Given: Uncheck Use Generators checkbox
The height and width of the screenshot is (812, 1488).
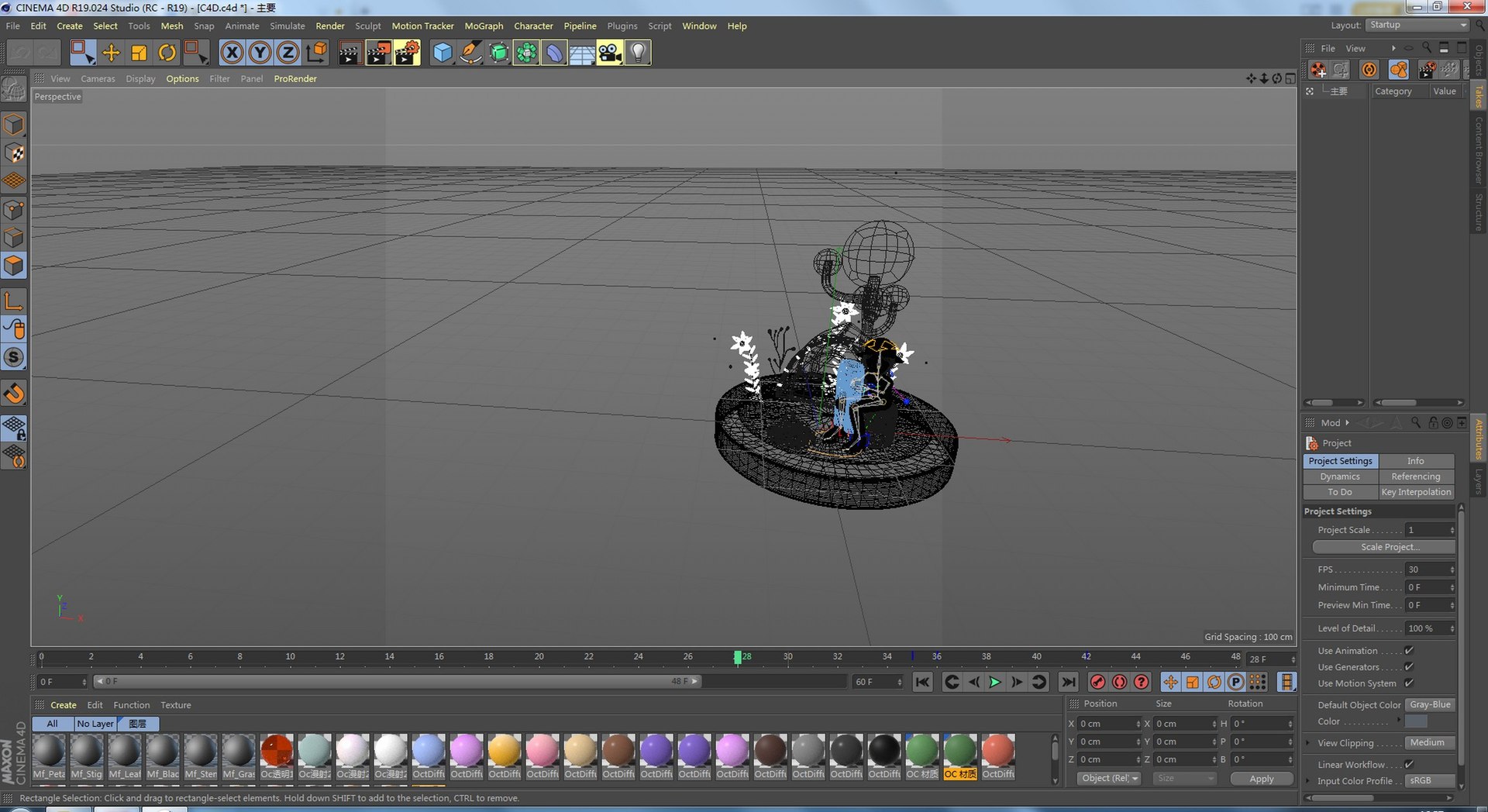Looking at the screenshot, I should tap(1409, 666).
